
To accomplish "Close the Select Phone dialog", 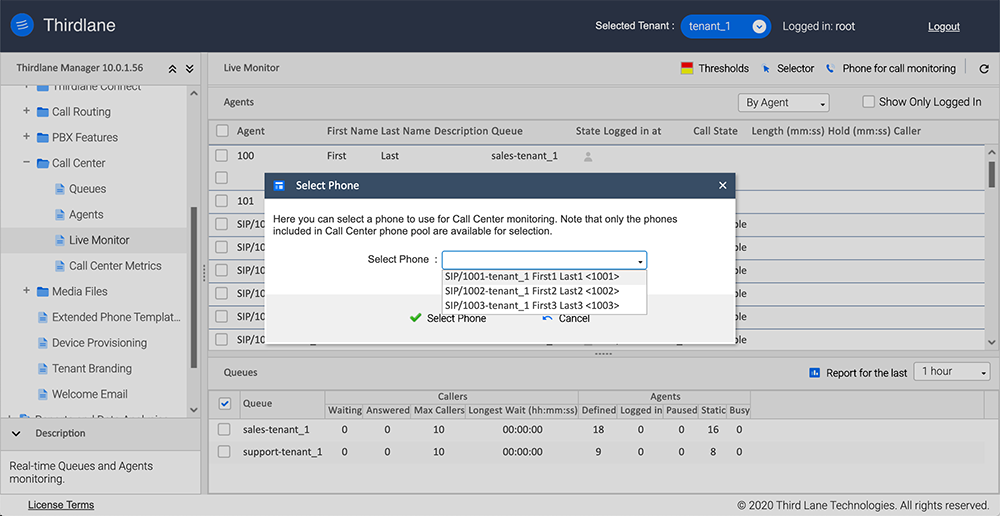I will (x=723, y=186).
